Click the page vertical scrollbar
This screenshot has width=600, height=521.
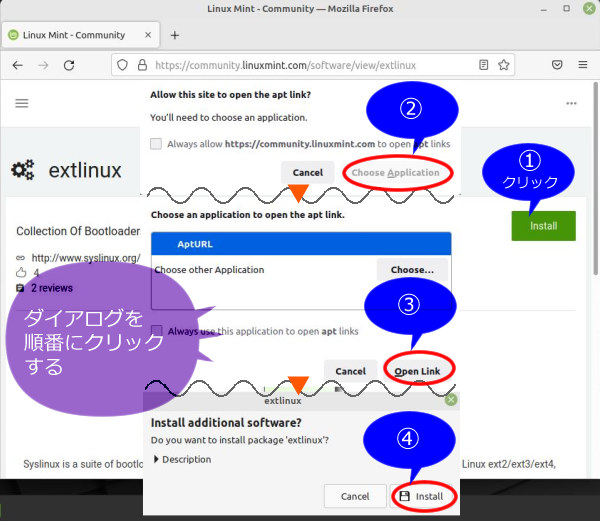click(x=595, y=178)
